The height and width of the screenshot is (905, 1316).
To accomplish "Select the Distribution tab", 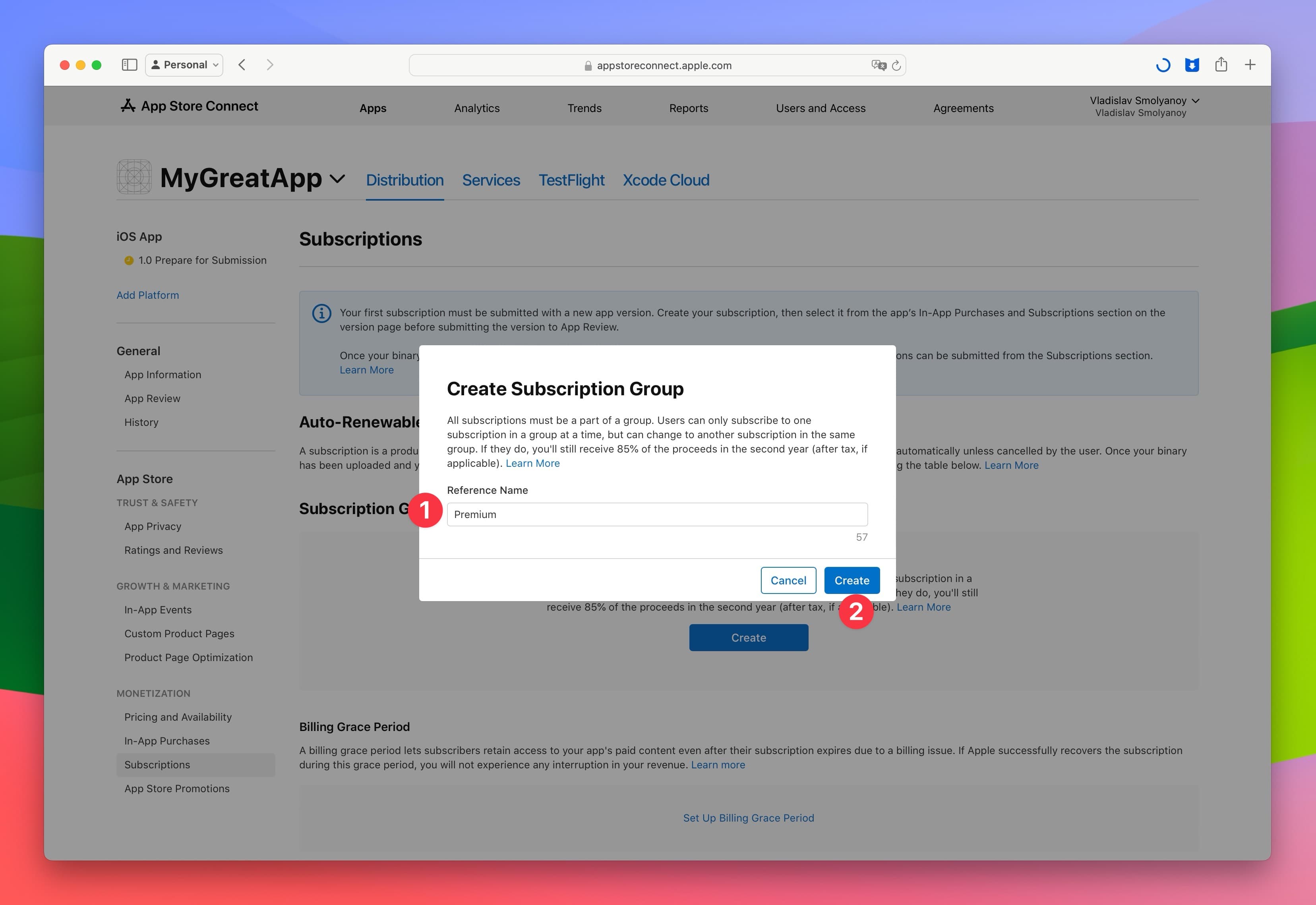I will [x=405, y=180].
